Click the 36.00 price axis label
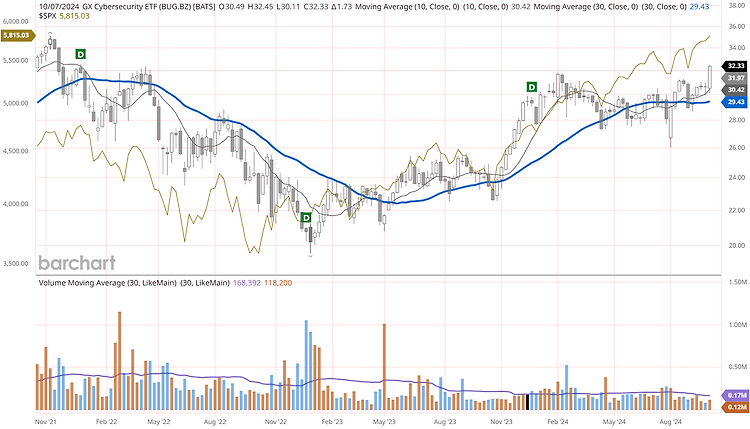 [x=736, y=27]
